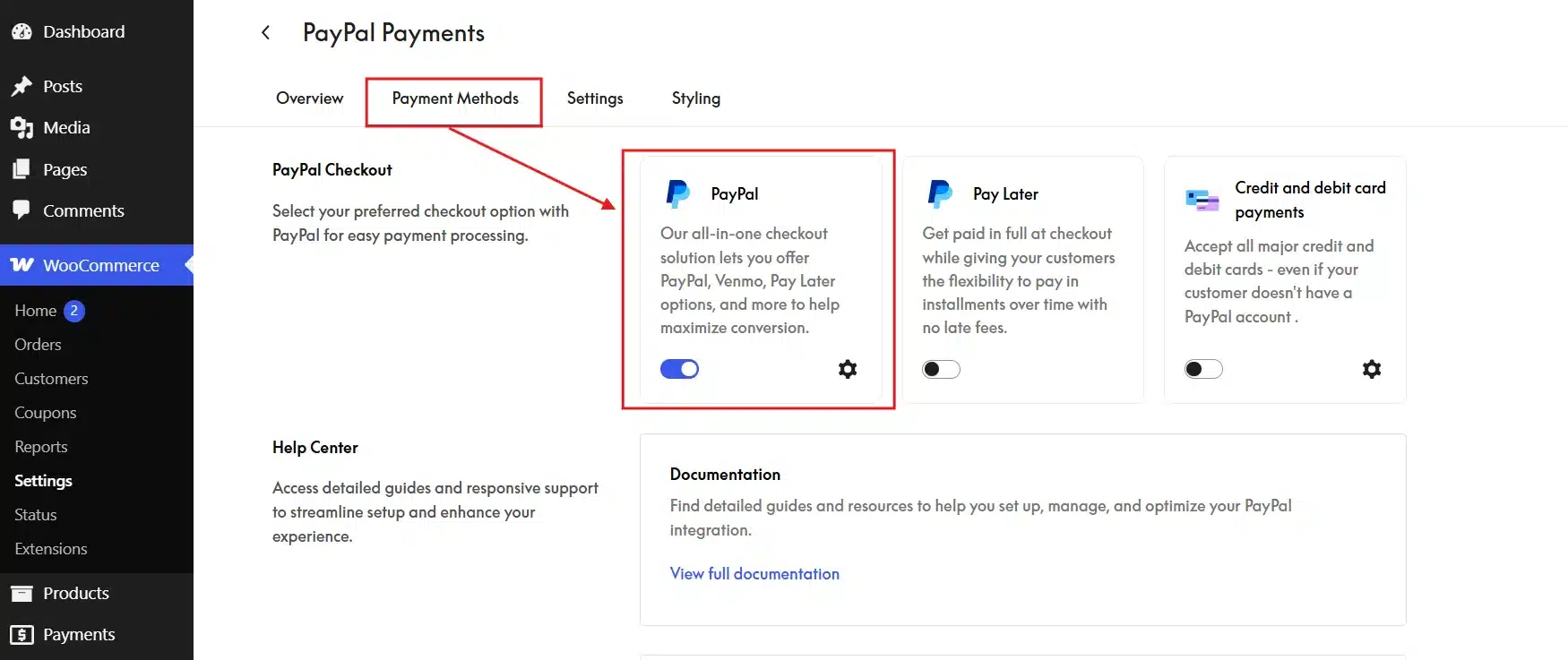Enable the Pay Later toggle
This screenshot has width=1568, height=660.
tap(941, 369)
